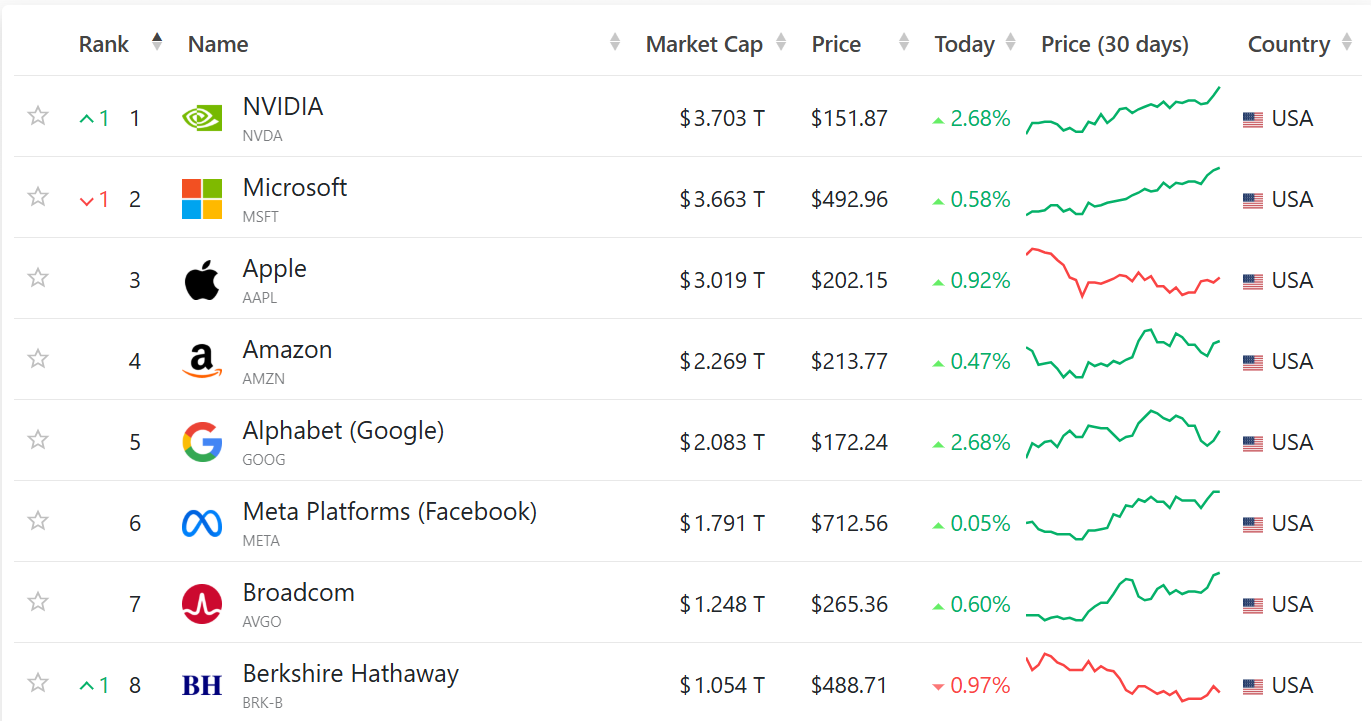Click the Name column header

(218, 44)
